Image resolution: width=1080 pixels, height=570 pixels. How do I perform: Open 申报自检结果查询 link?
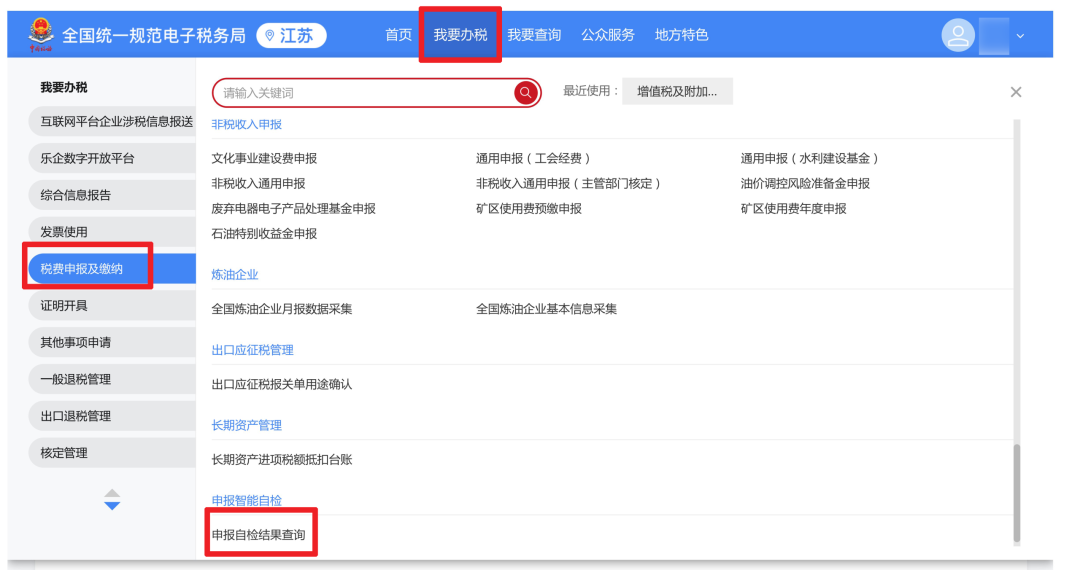pos(258,535)
